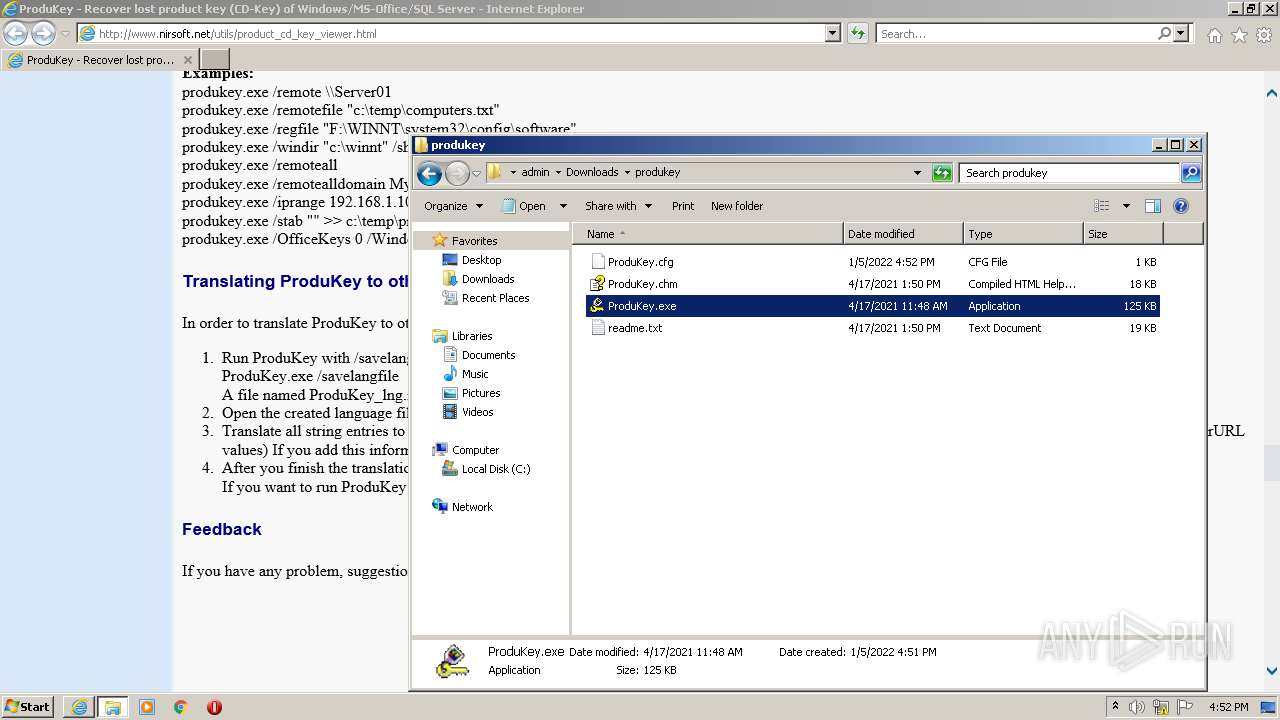Open the Share with dropdown menu
Viewport: 1280px width, 720px height.
618,206
